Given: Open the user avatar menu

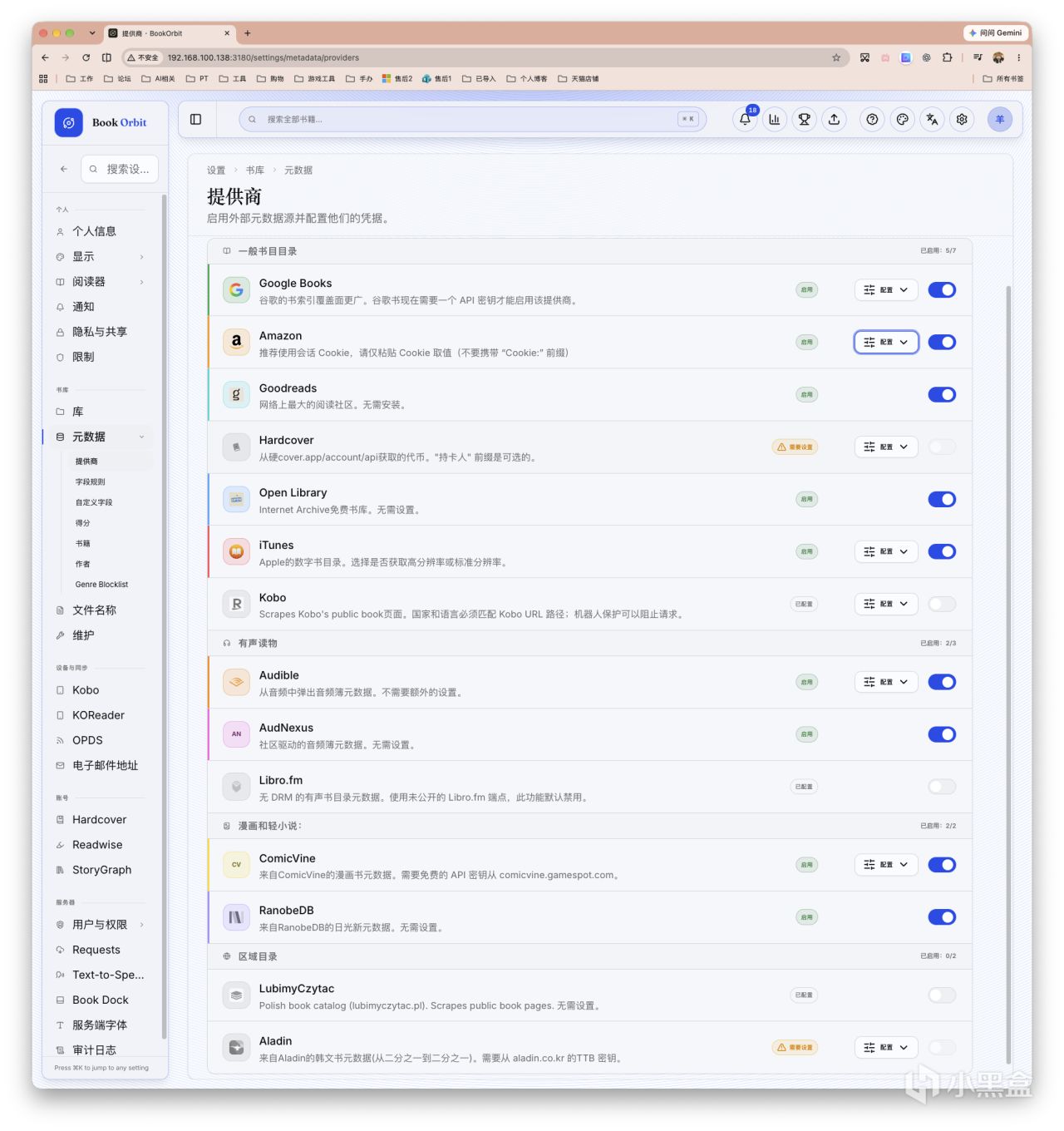Looking at the screenshot, I should coord(1000,120).
